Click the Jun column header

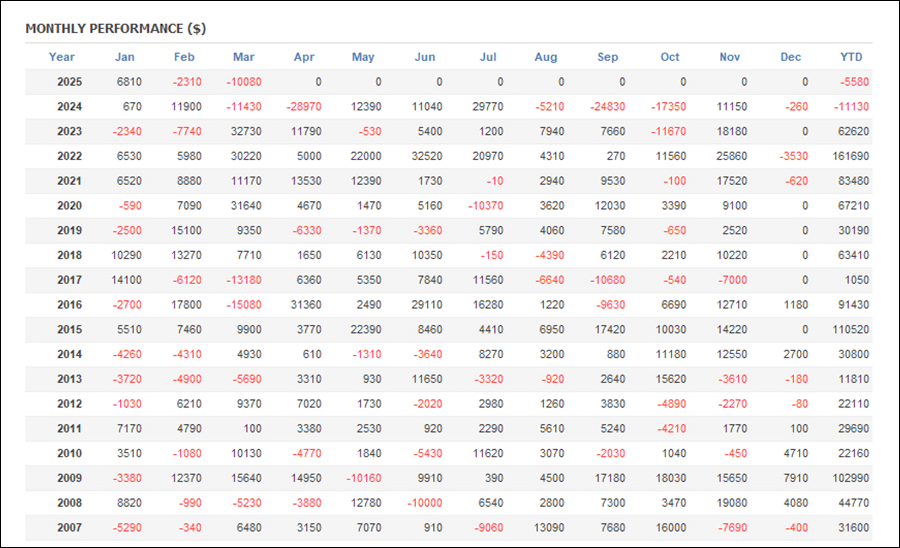point(425,57)
